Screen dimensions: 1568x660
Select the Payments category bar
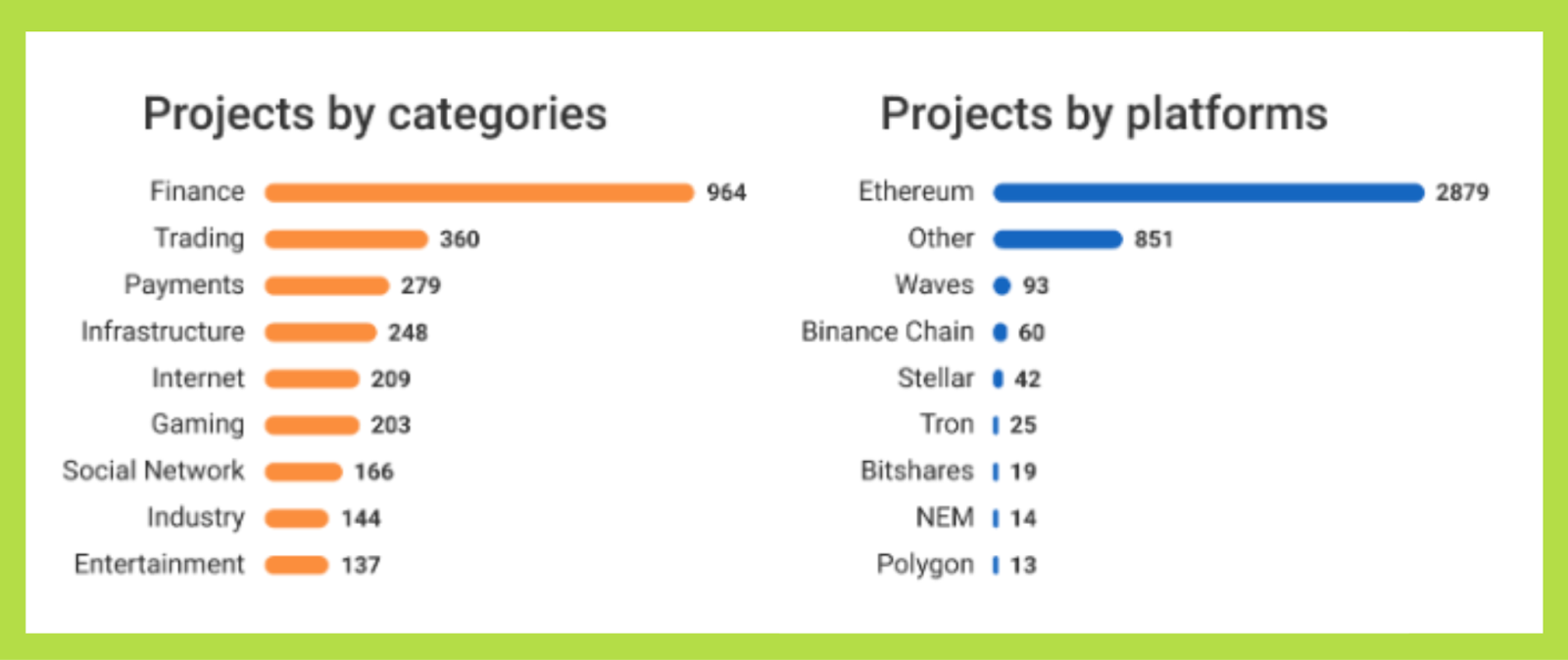click(326, 285)
